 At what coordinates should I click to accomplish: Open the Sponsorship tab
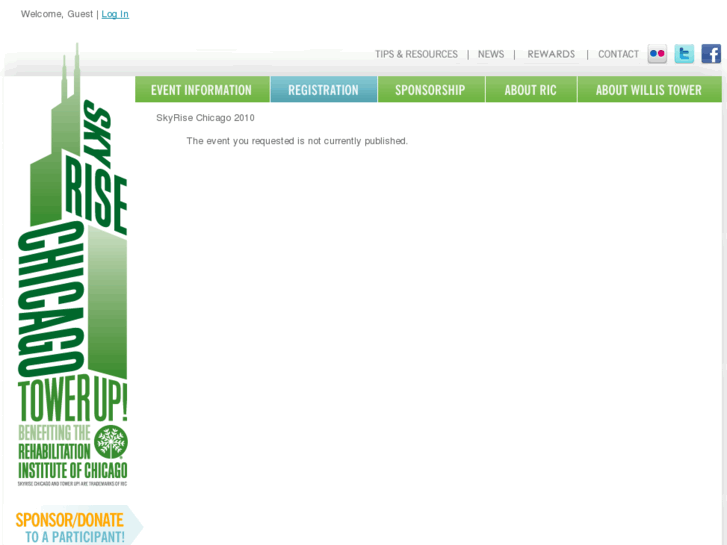431,90
